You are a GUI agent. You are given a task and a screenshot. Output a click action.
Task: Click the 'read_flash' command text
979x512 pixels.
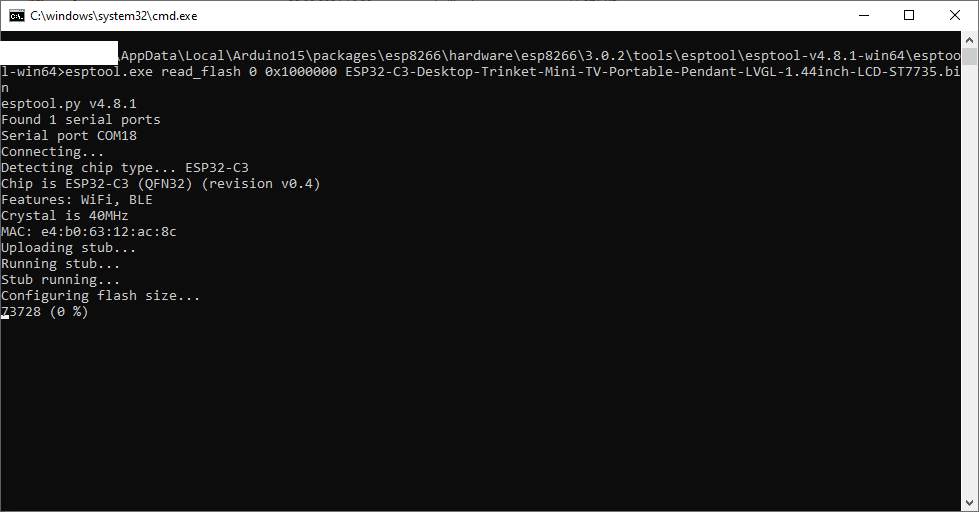point(201,72)
